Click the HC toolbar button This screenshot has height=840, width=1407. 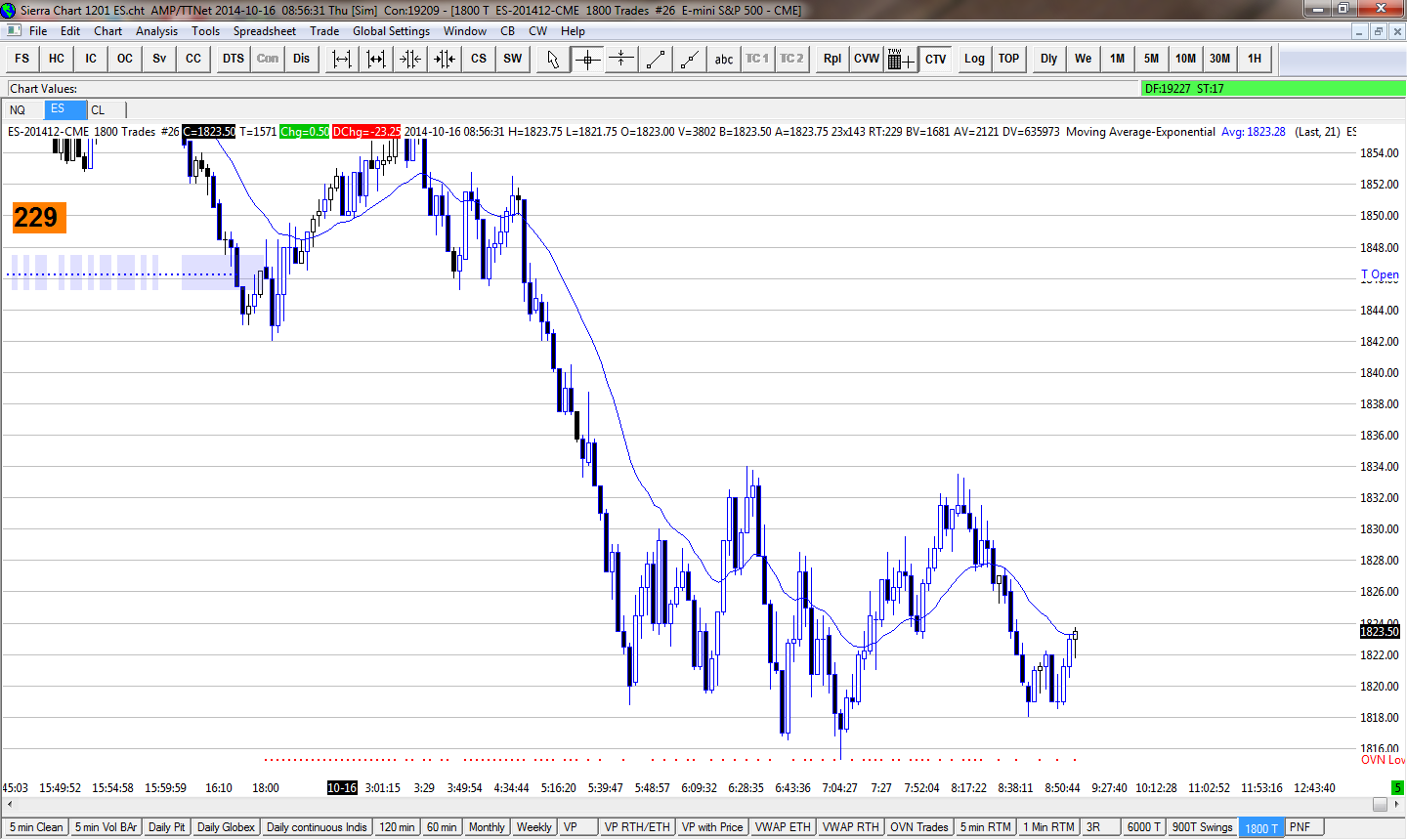pos(57,59)
